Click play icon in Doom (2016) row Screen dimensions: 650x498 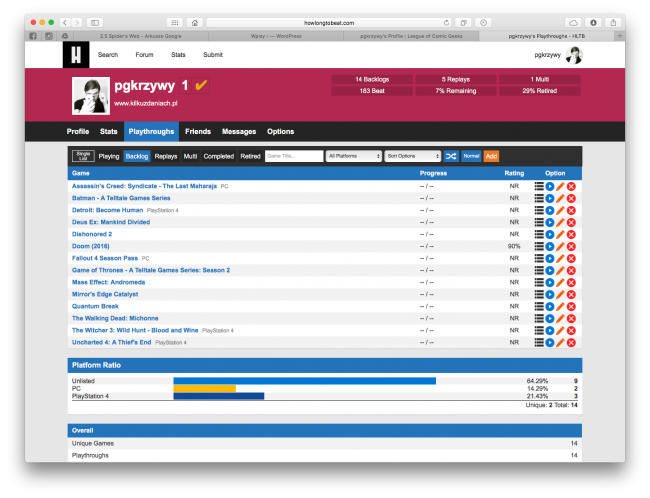pos(550,246)
